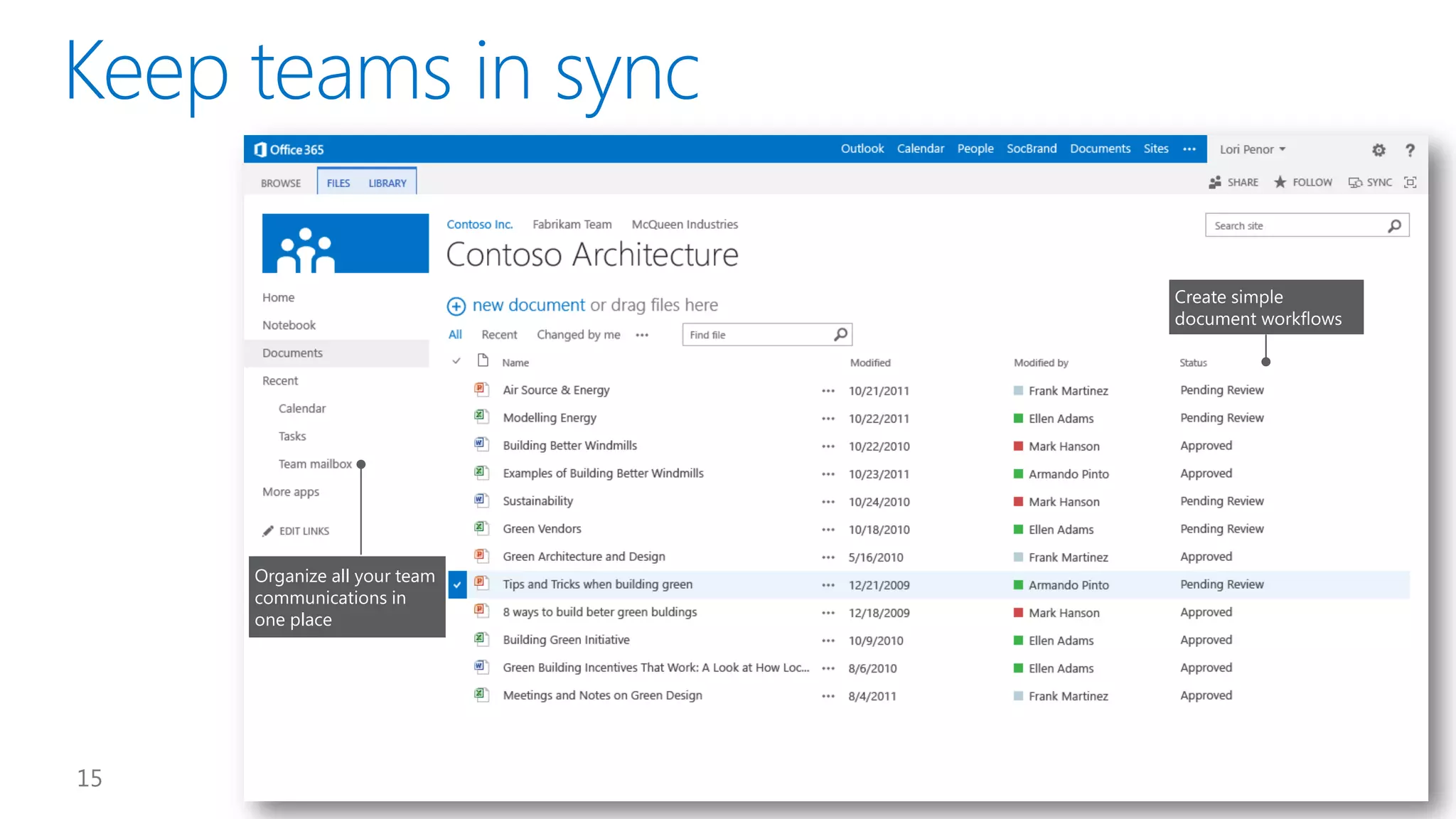Image resolution: width=1456 pixels, height=819 pixels.
Task: Sort by the Status column header
Action: 1193,363
